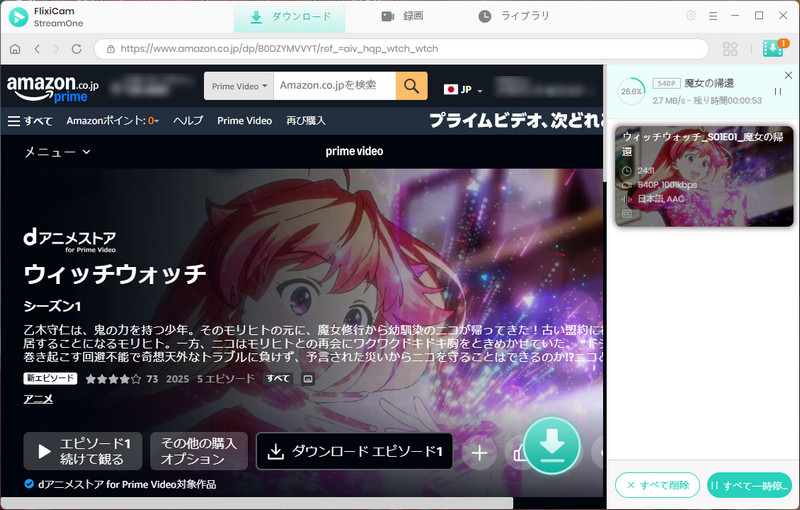Open the JP language dropdown
Viewport: 800px width, 510px height.
463,90
